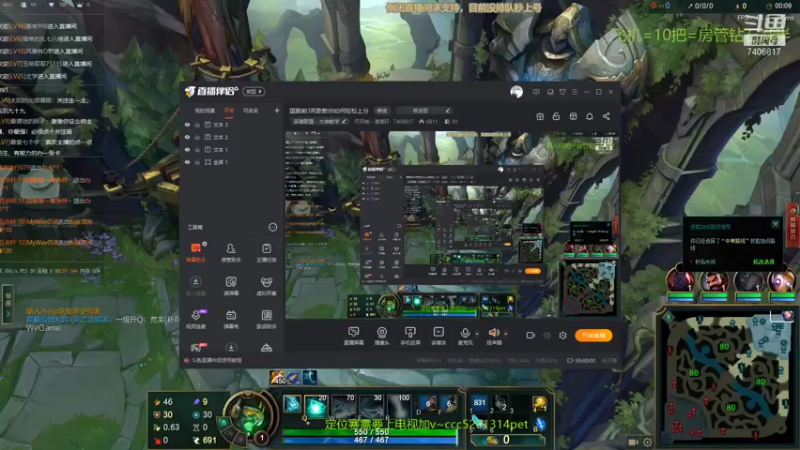Open the mode selector pill beside app logo
Screen dimensions: 800x450
[x=254, y=92]
